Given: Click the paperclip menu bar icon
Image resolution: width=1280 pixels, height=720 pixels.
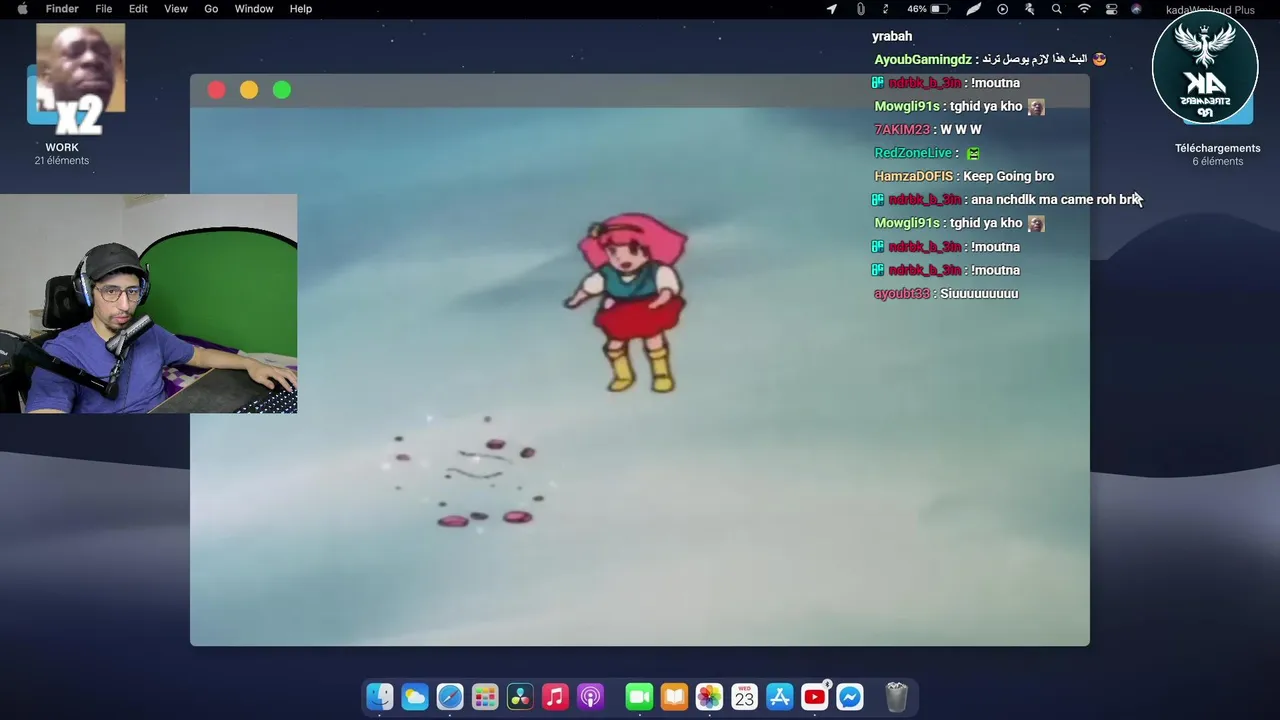Looking at the screenshot, I should tap(860, 9).
